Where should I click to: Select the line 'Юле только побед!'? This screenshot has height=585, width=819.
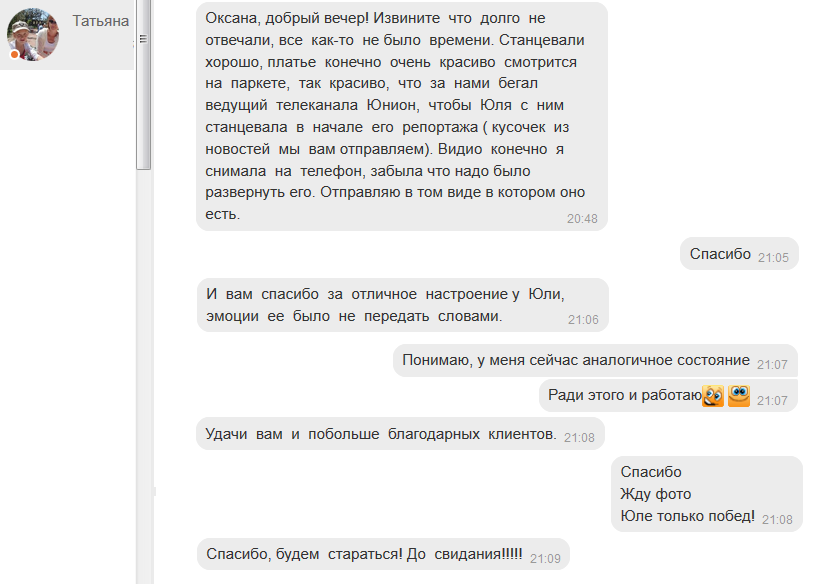pyautogui.click(x=687, y=516)
